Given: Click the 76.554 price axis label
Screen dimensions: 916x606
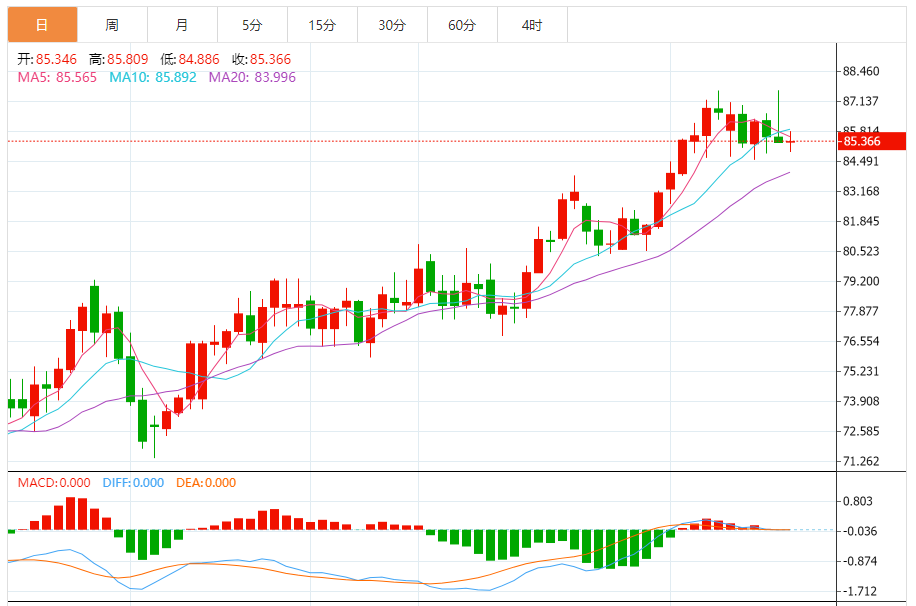Looking at the screenshot, I should coord(861,341).
